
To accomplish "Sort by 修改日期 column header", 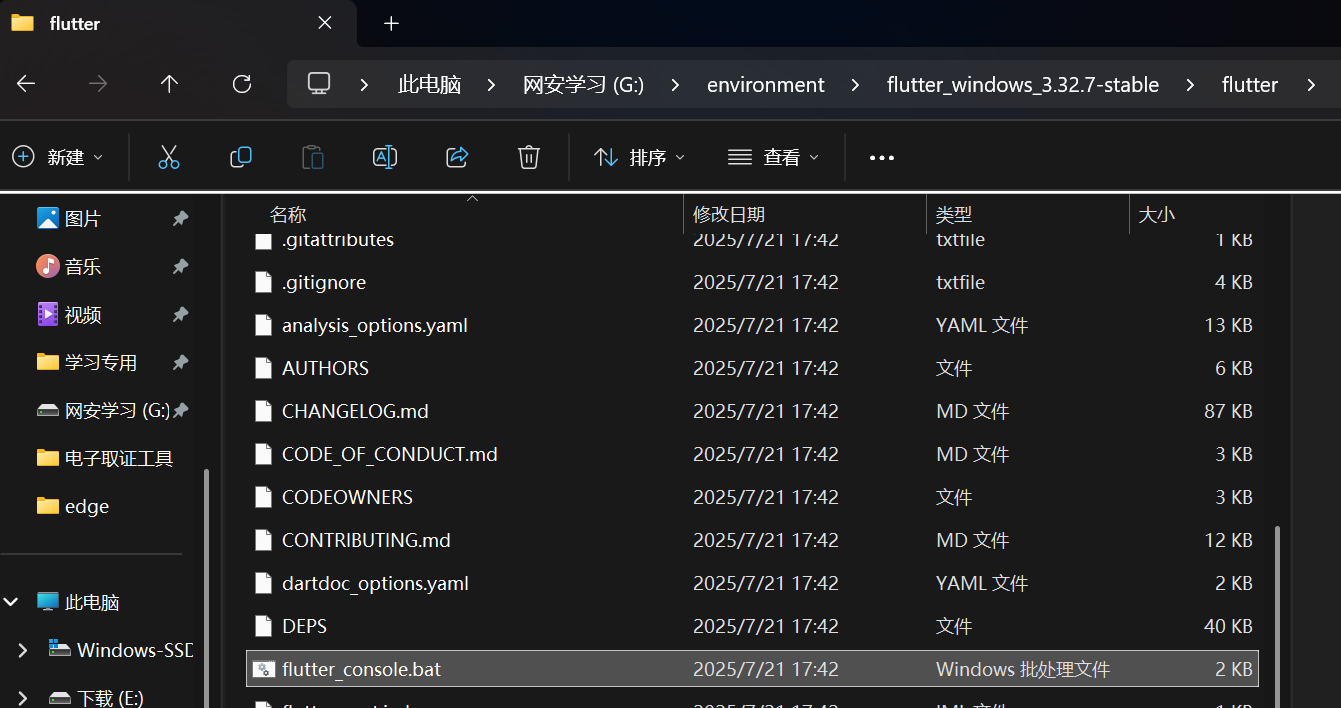I will pyautogui.click(x=729, y=214).
